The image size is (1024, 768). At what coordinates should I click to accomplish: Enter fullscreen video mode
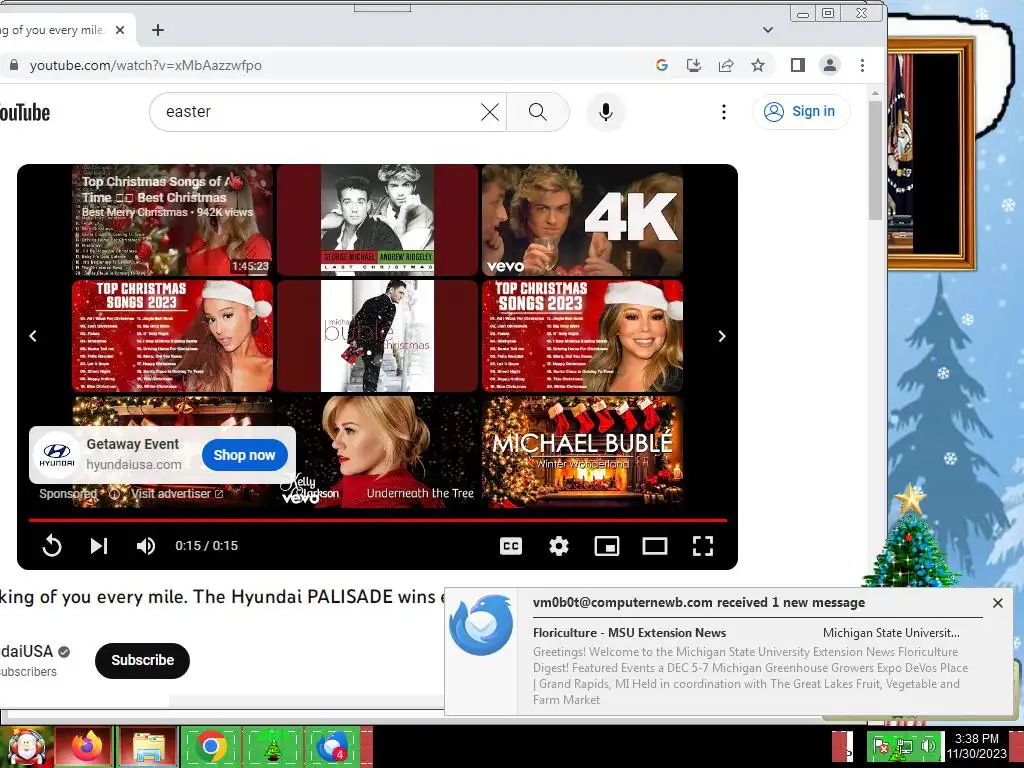coord(703,546)
